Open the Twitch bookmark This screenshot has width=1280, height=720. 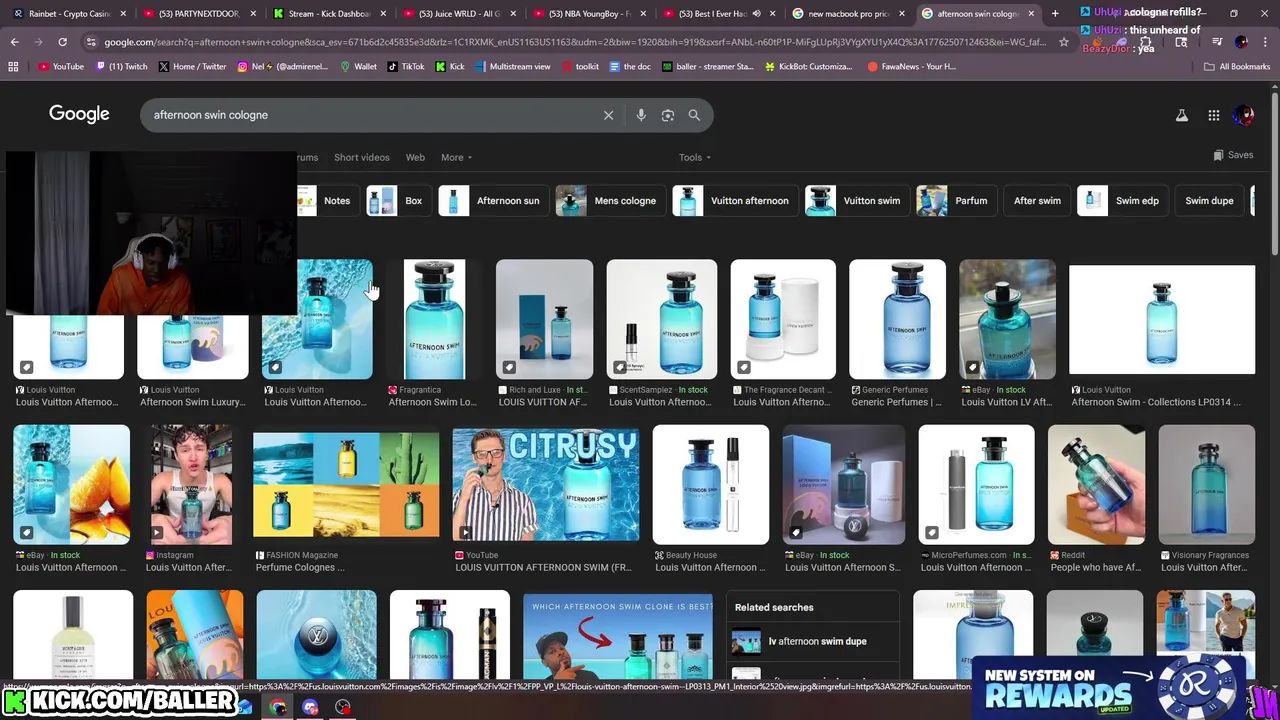point(121,66)
